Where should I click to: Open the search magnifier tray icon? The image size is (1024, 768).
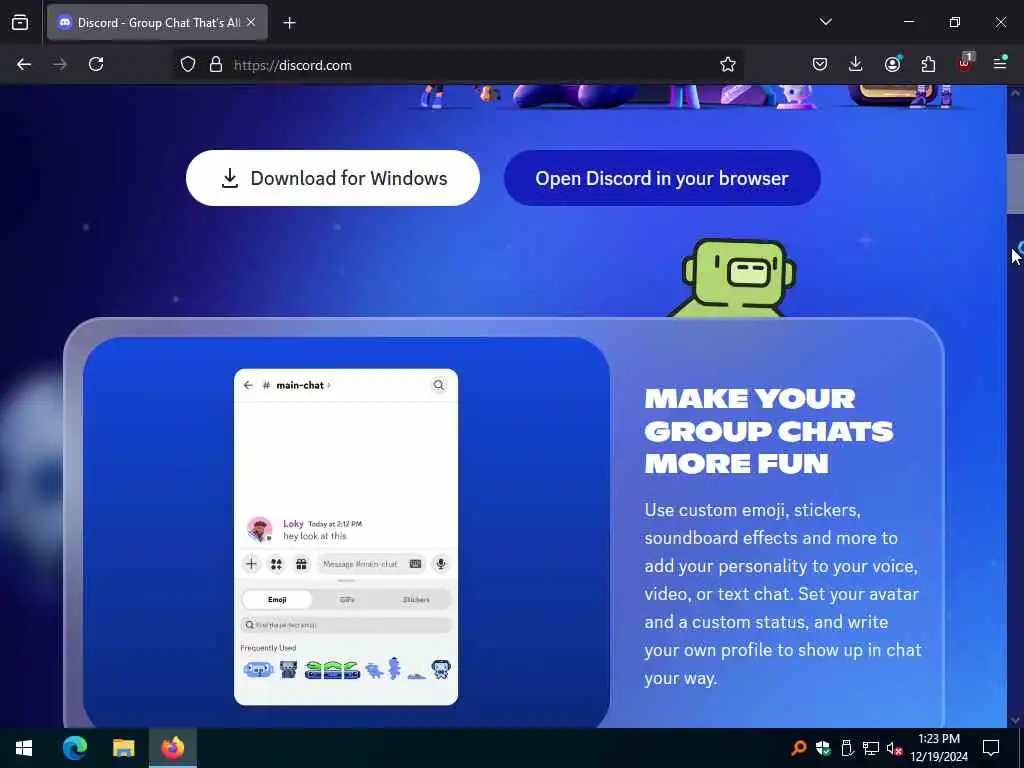pos(799,748)
